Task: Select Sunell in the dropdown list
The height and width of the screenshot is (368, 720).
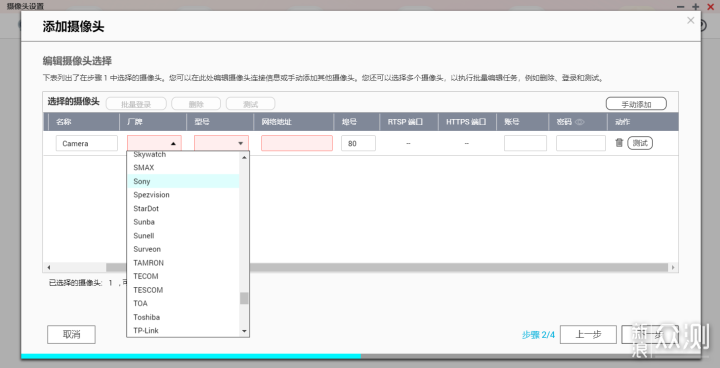Action: (x=183, y=236)
